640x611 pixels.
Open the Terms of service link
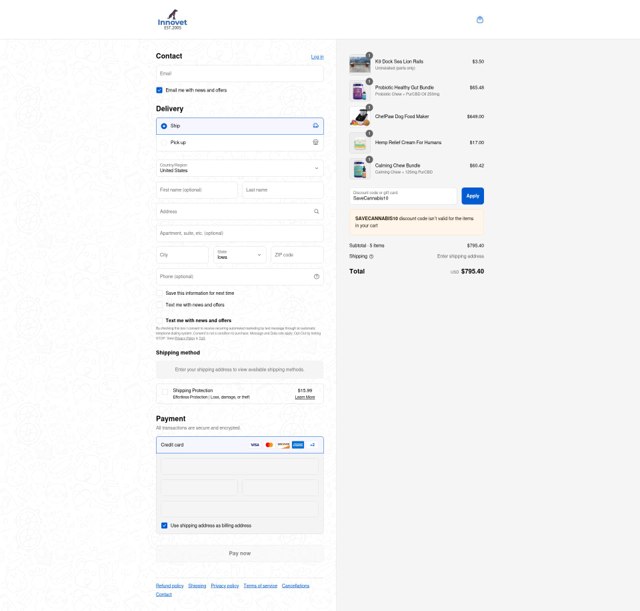pos(260,586)
